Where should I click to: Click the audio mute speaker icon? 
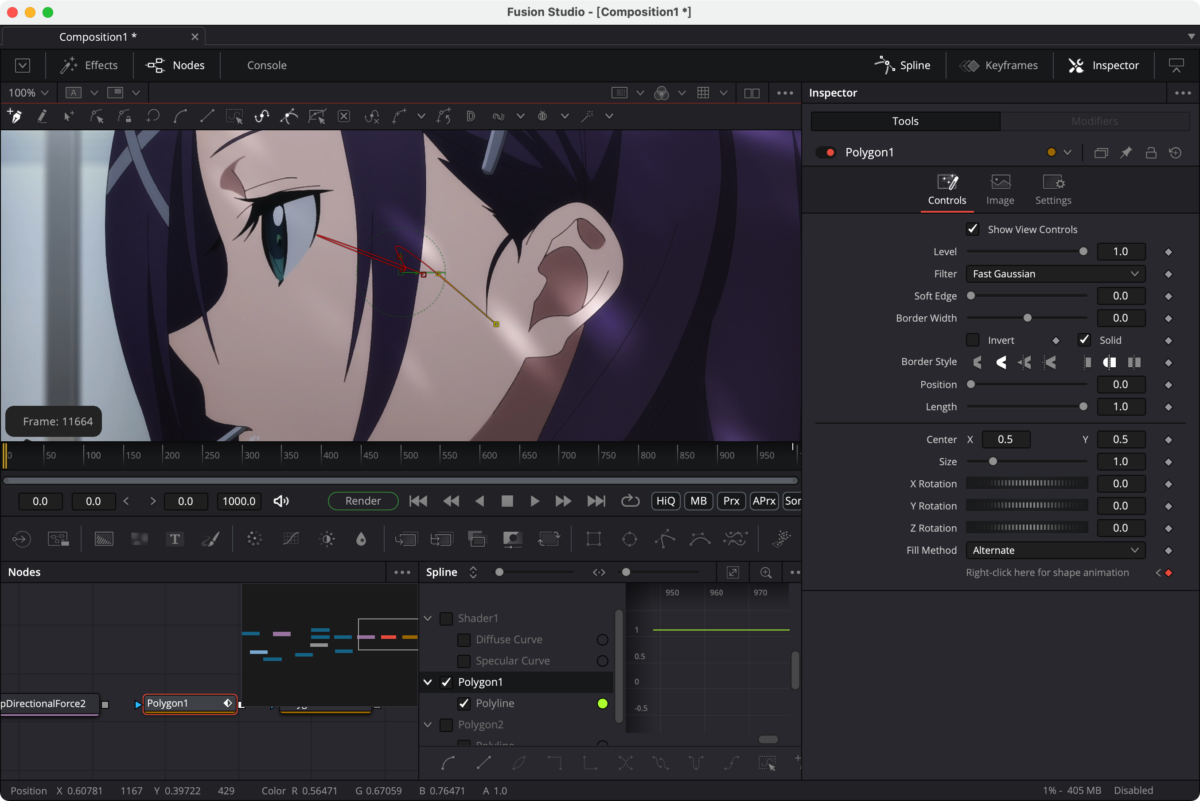pos(281,501)
